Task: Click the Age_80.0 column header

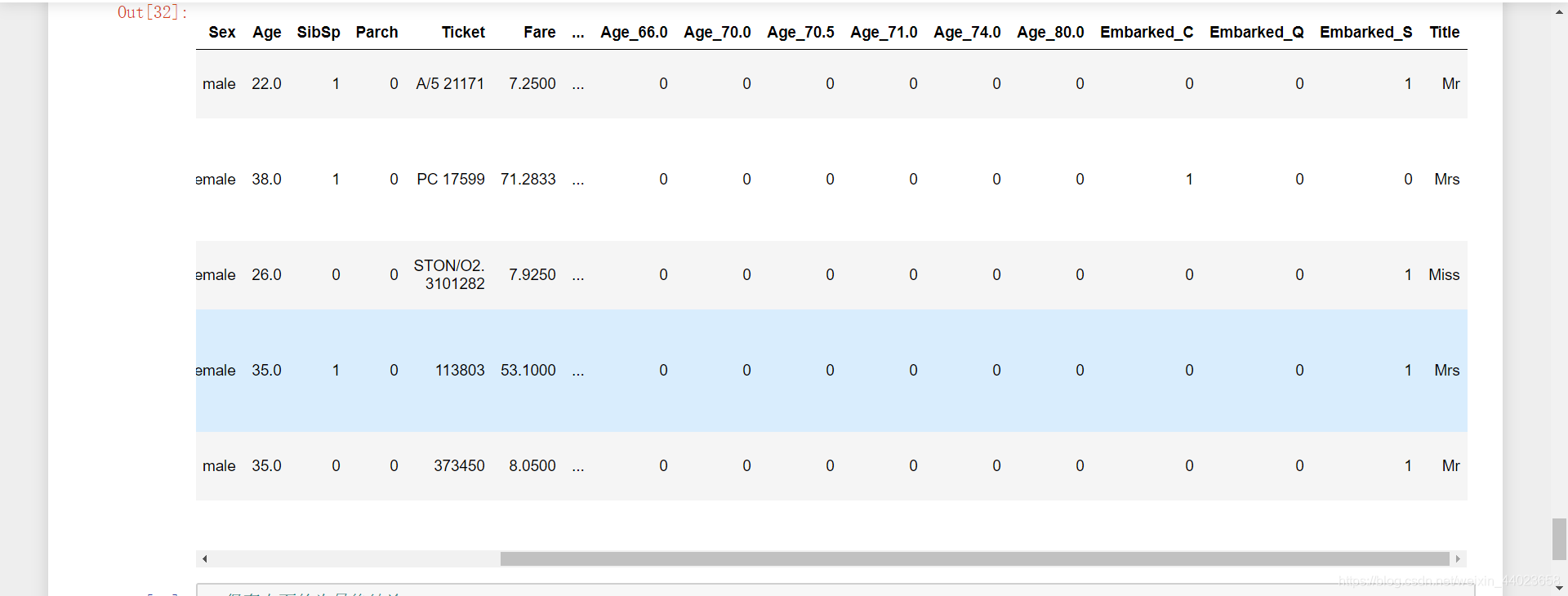Action: pos(1050,33)
